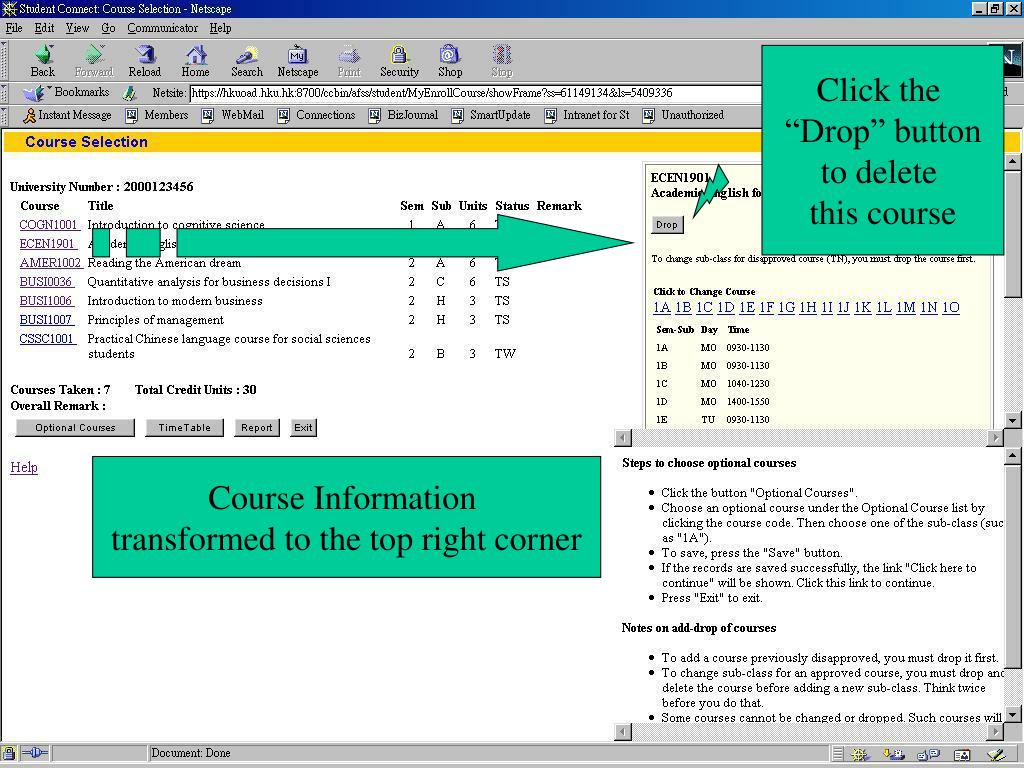Open Address Book from the component bar
Screen dimensions: 1024x768
point(962,754)
